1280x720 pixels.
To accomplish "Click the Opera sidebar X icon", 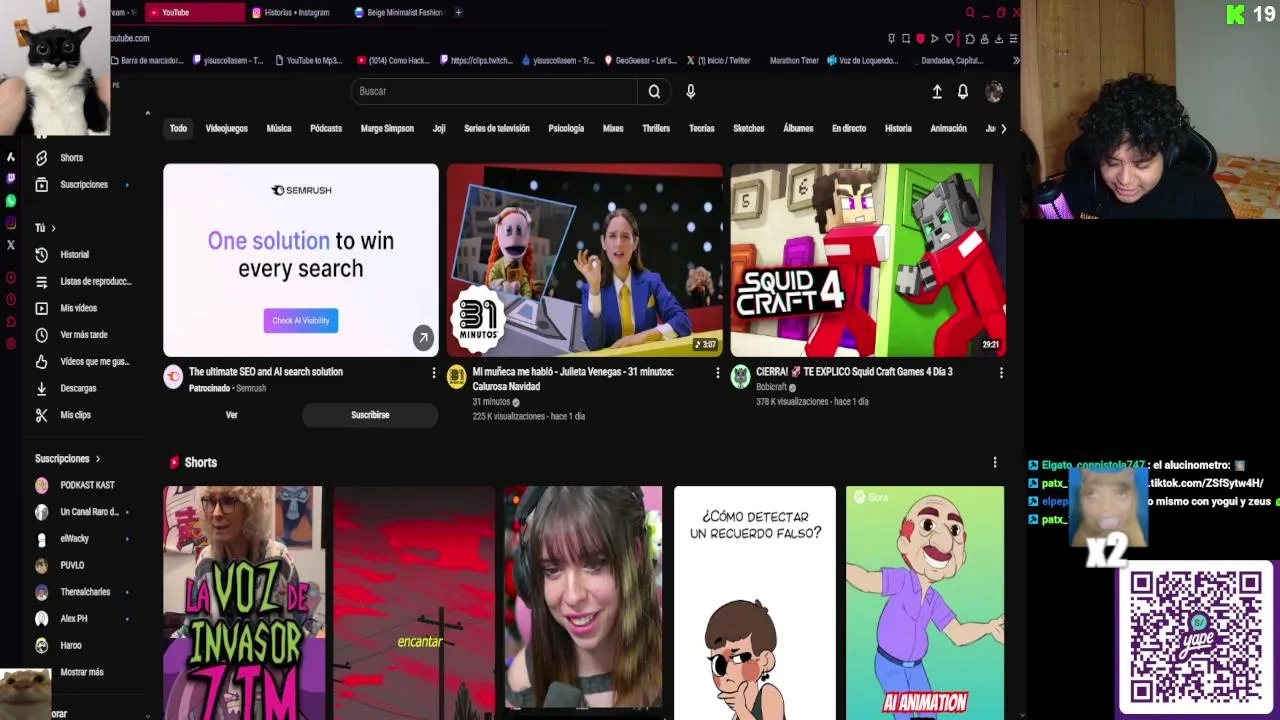I will [11, 245].
